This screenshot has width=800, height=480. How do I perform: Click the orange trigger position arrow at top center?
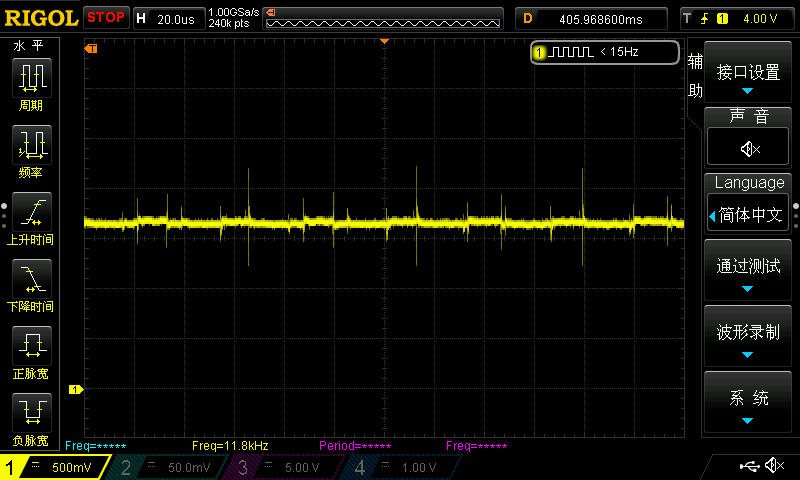(x=385, y=41)
